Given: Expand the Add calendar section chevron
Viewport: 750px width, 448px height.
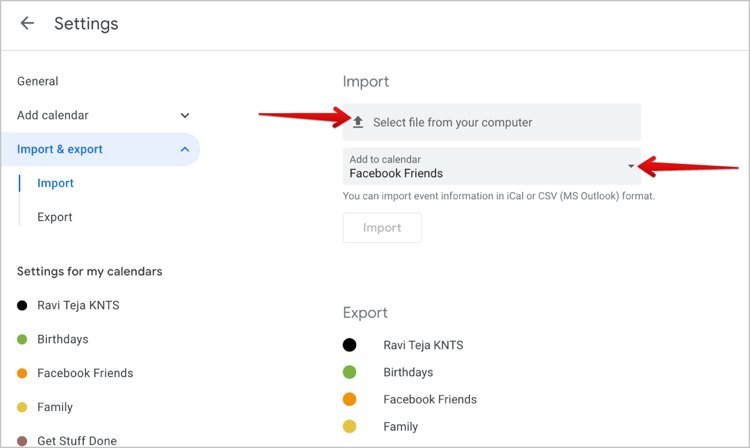Looking at the screenshot, I should click(x=185, y=115).
